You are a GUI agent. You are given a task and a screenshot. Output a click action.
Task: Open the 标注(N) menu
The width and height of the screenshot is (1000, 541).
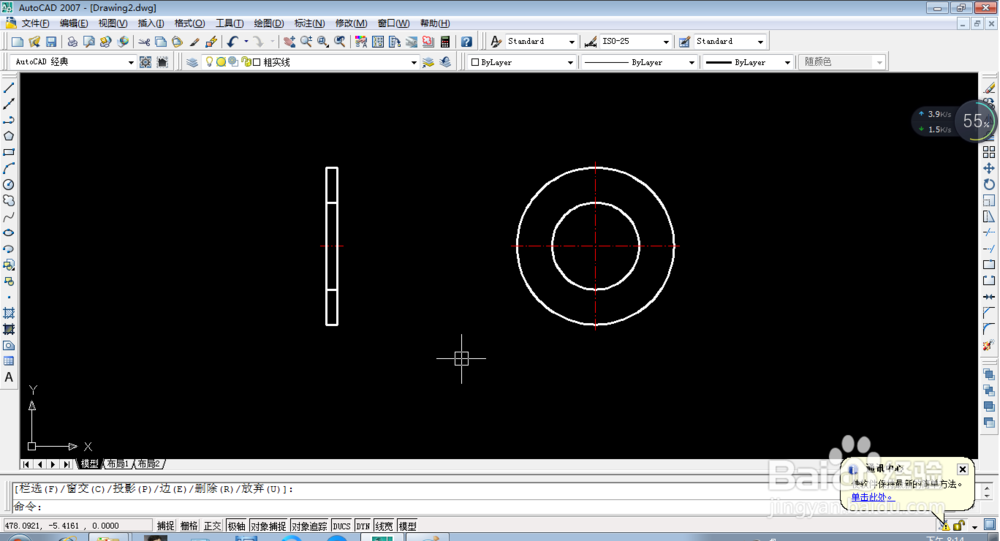(x=309, y=23)
